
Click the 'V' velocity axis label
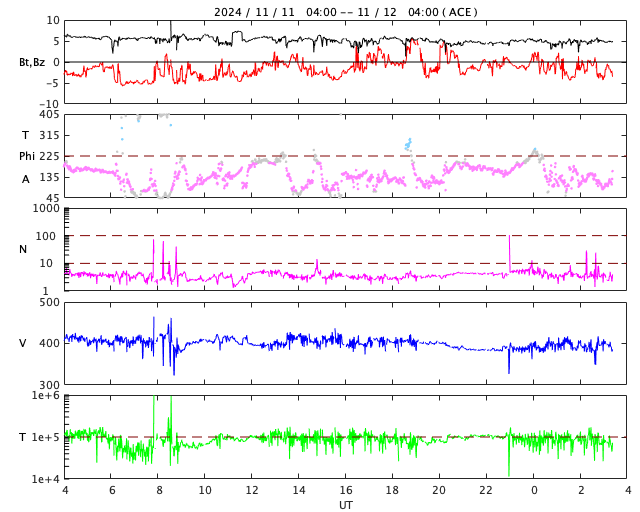coord(23,343)
